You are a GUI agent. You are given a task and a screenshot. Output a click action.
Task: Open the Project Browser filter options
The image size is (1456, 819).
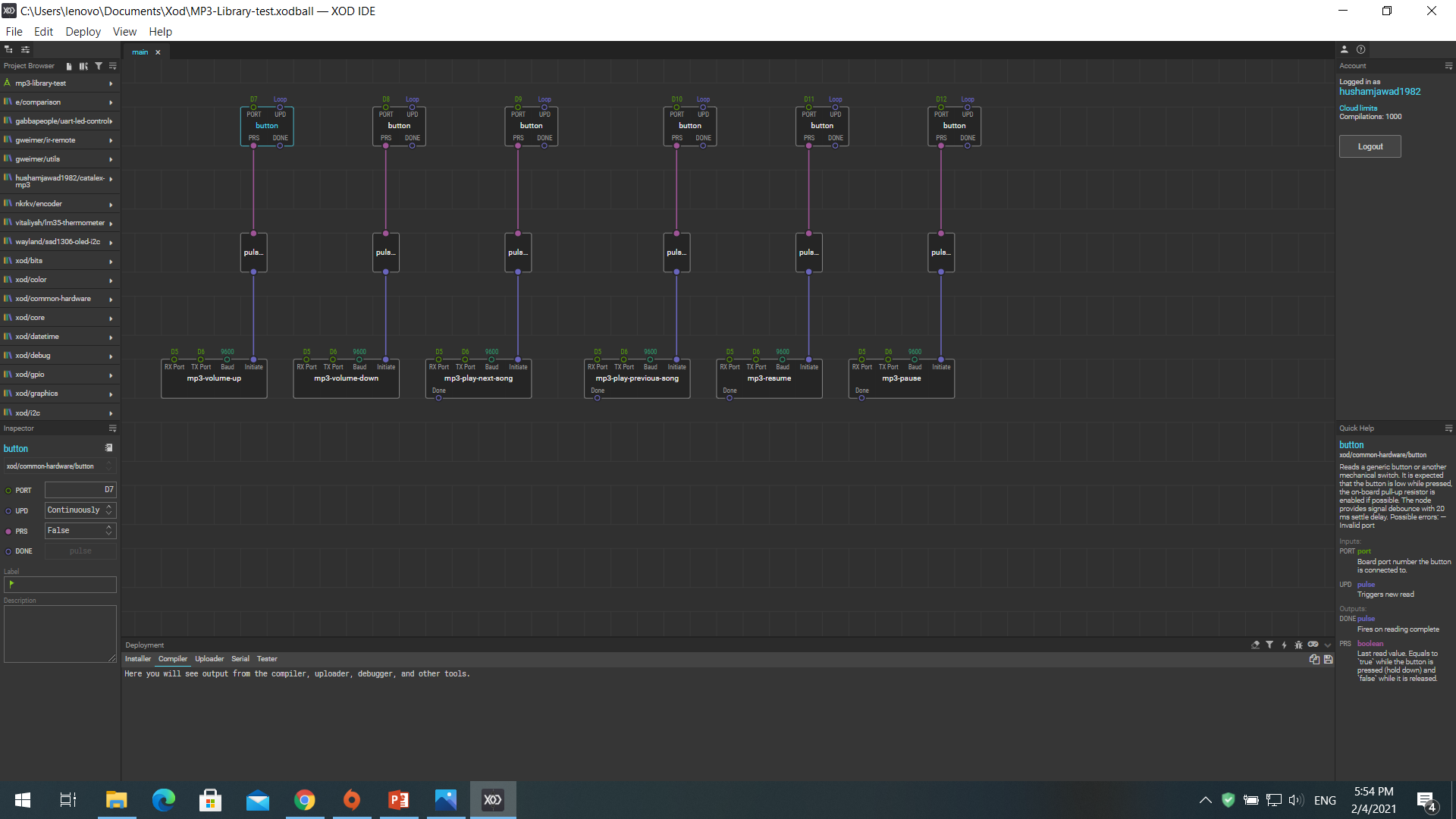click(x=99, y=66)
